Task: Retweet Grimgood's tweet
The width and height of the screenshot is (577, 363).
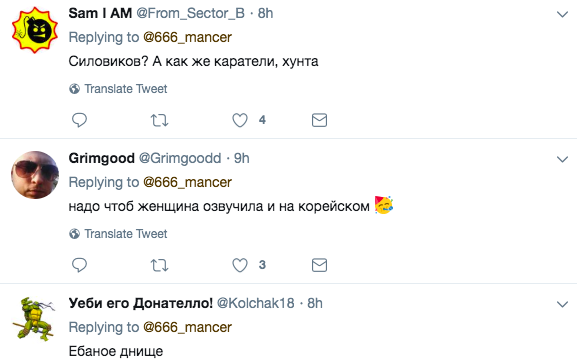Action: pos(159,265)
